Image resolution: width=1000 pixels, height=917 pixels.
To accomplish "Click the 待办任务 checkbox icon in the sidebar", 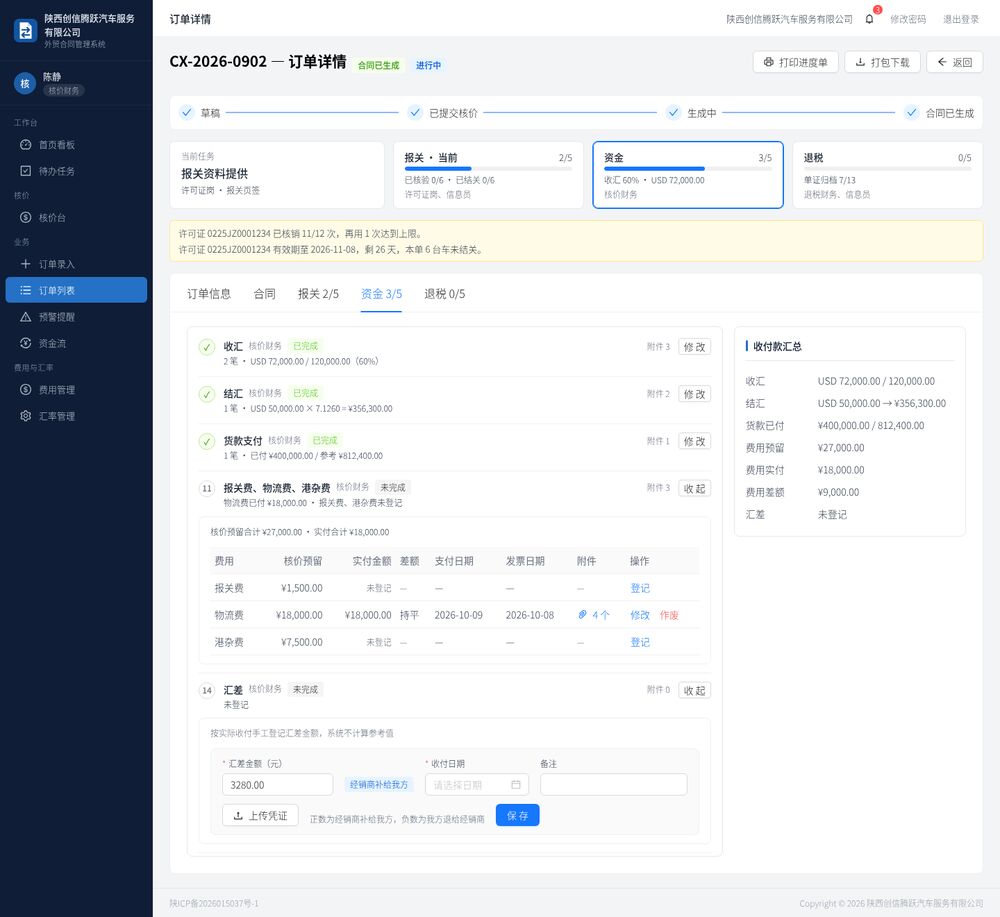I will pyautogui.click(x=26, y=171).
